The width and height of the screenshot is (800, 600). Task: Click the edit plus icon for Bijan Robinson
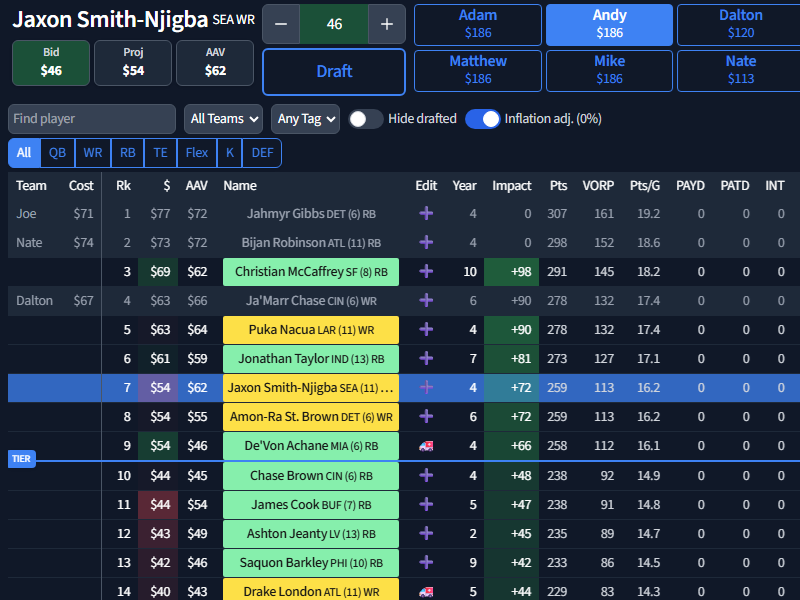click(426, 242)
